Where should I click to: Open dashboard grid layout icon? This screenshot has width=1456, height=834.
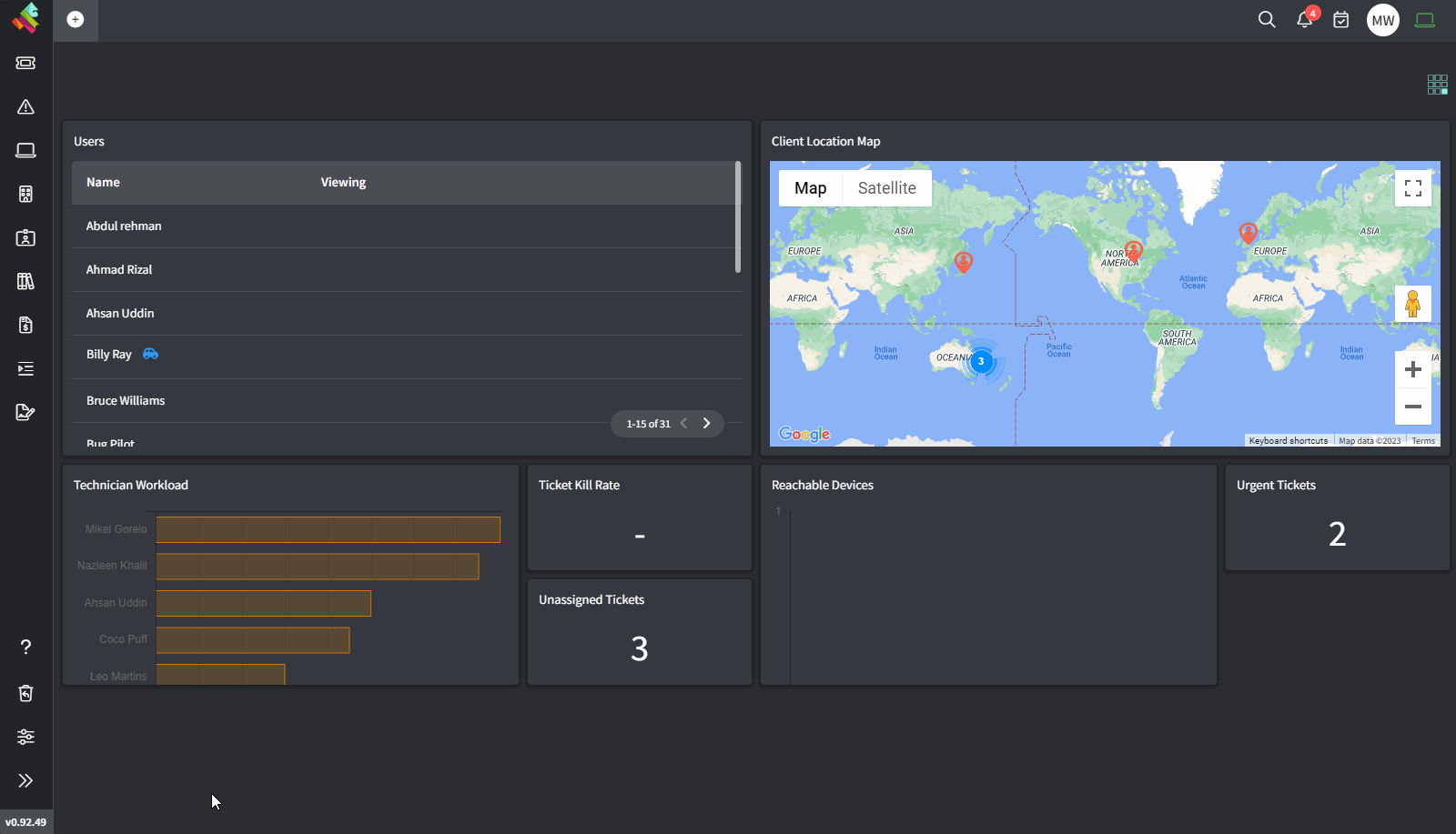pos(1438,85)
